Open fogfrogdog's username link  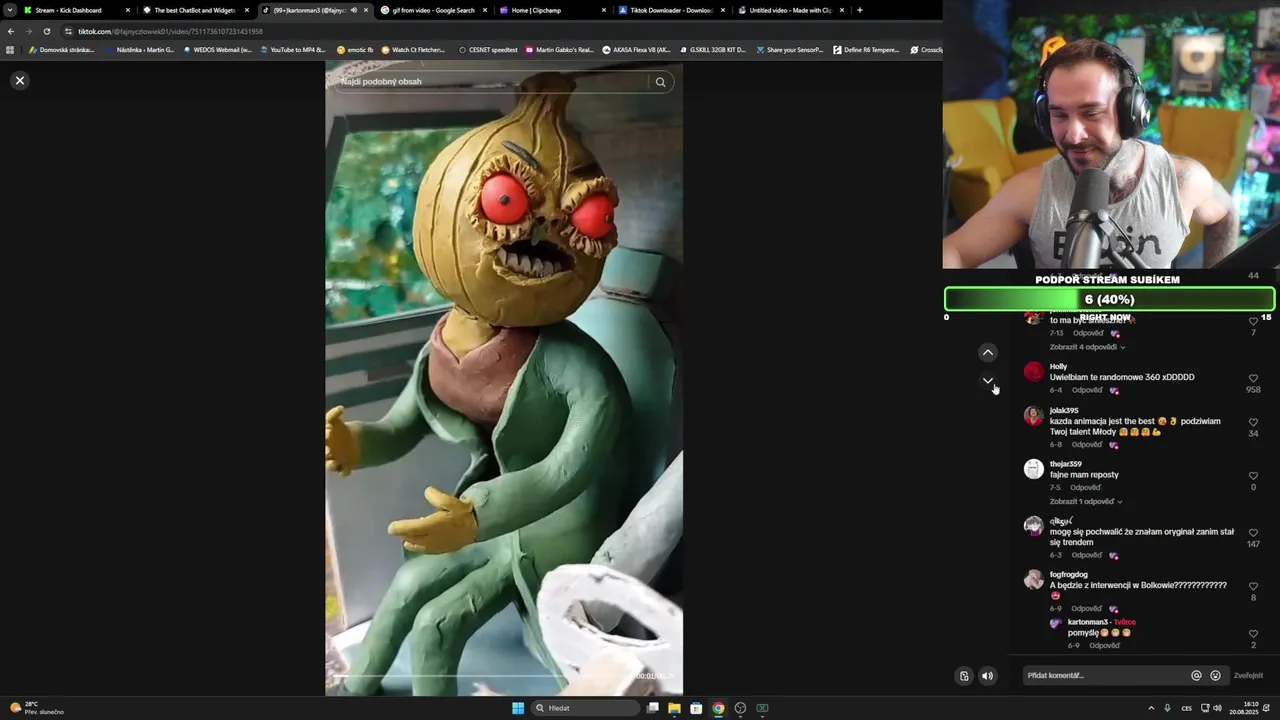pyautogui.click(x=1068, y=574)
